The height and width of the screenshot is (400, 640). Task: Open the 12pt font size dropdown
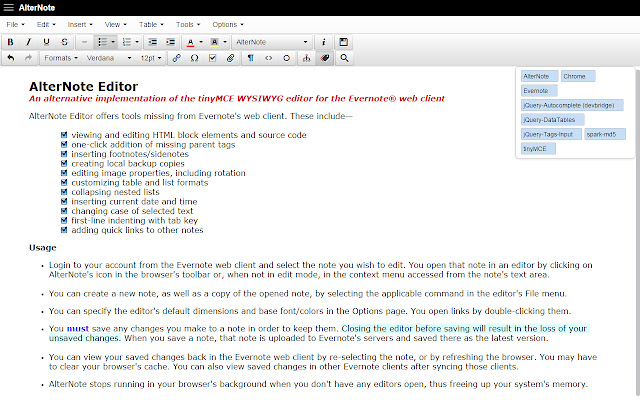(x=151, y=58)
